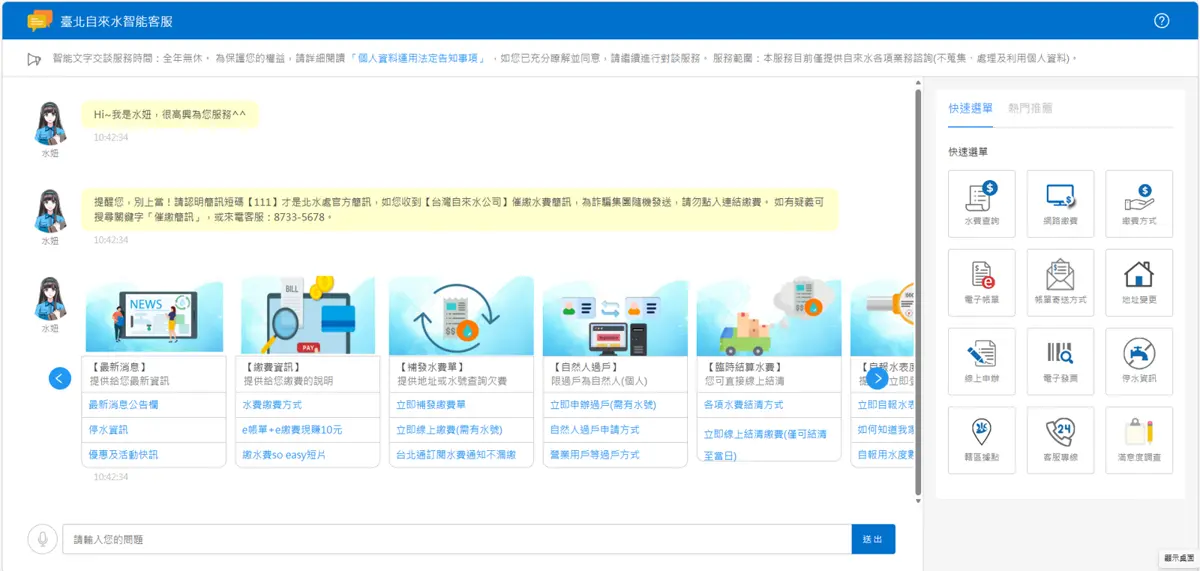Open e帳單+e繳費現賺10元 link
Viewport: 1200px width, 571px height.
[x=292, y=430]
